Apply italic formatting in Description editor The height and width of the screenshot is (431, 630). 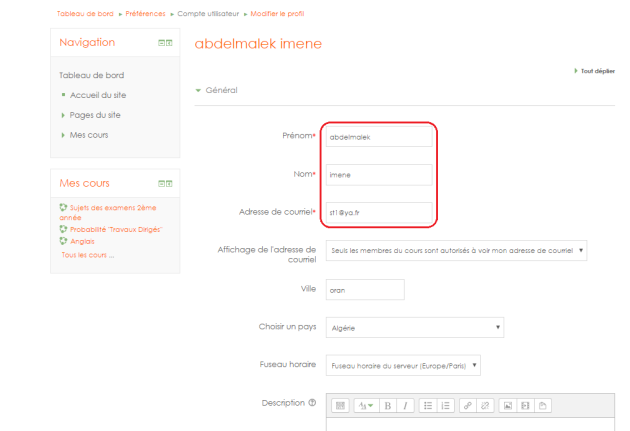tap(405, 406)
